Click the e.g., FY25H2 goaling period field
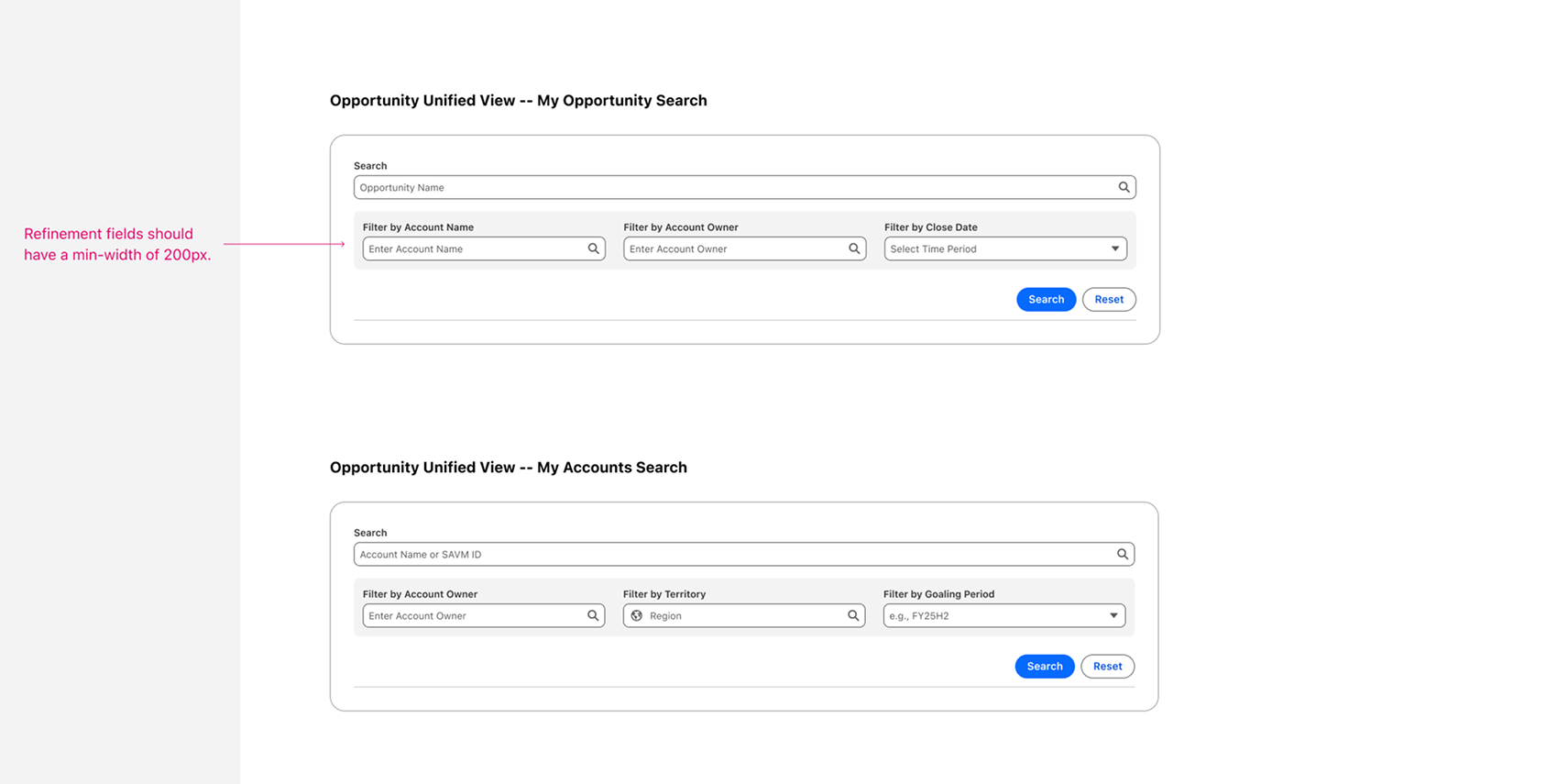1568x784 pixels. 990,615
